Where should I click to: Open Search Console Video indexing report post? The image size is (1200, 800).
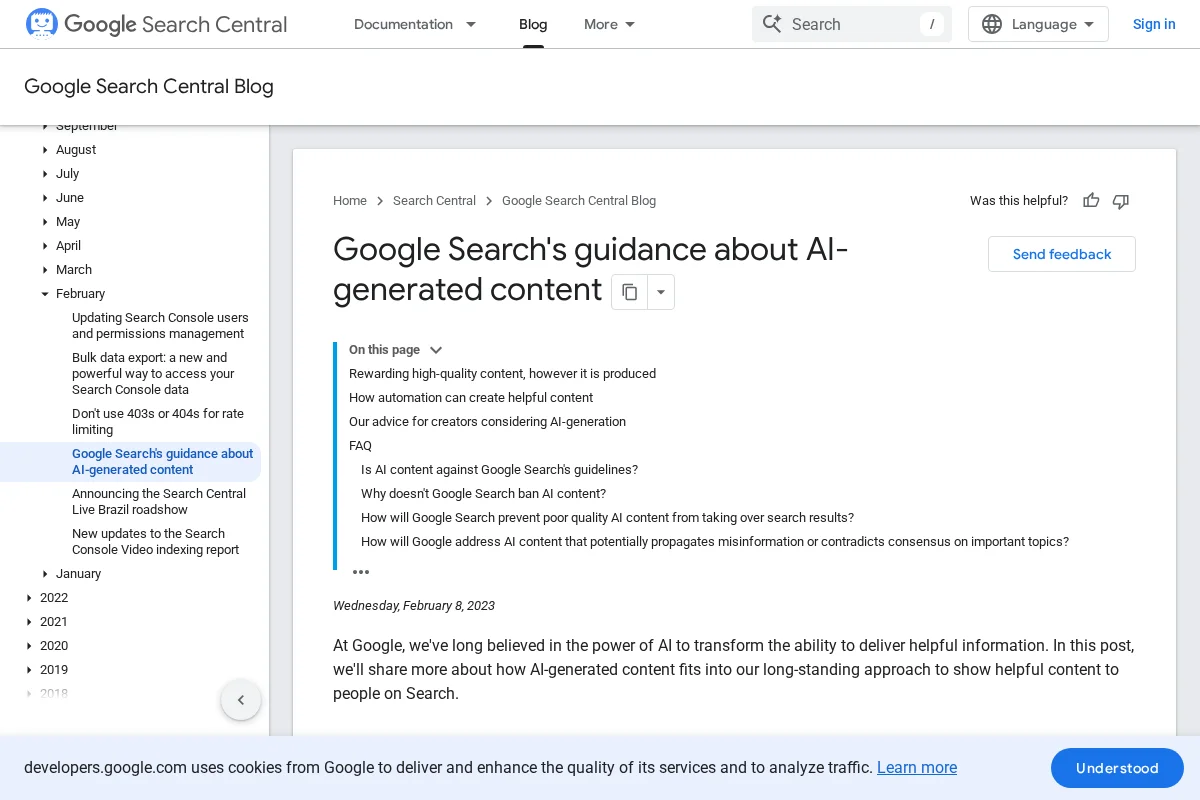156,542
